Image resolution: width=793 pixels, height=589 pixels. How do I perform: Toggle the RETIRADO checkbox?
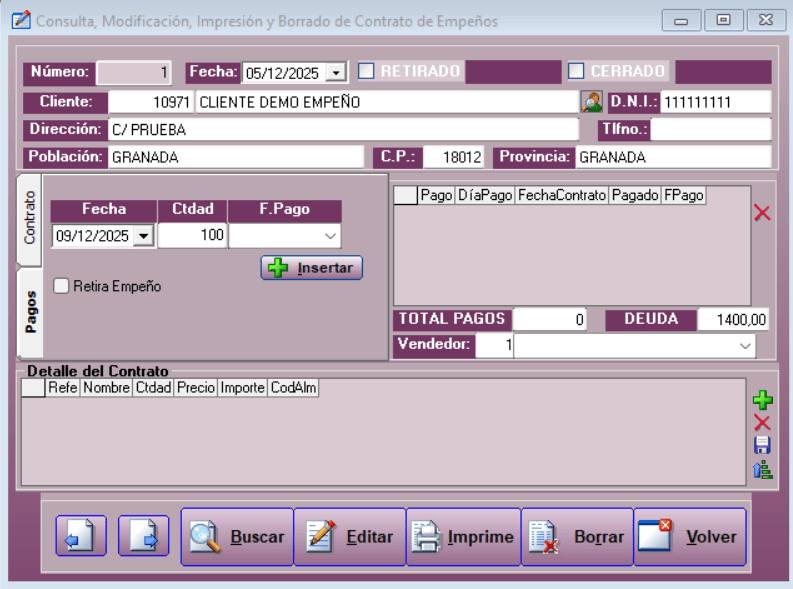point(367,71)
